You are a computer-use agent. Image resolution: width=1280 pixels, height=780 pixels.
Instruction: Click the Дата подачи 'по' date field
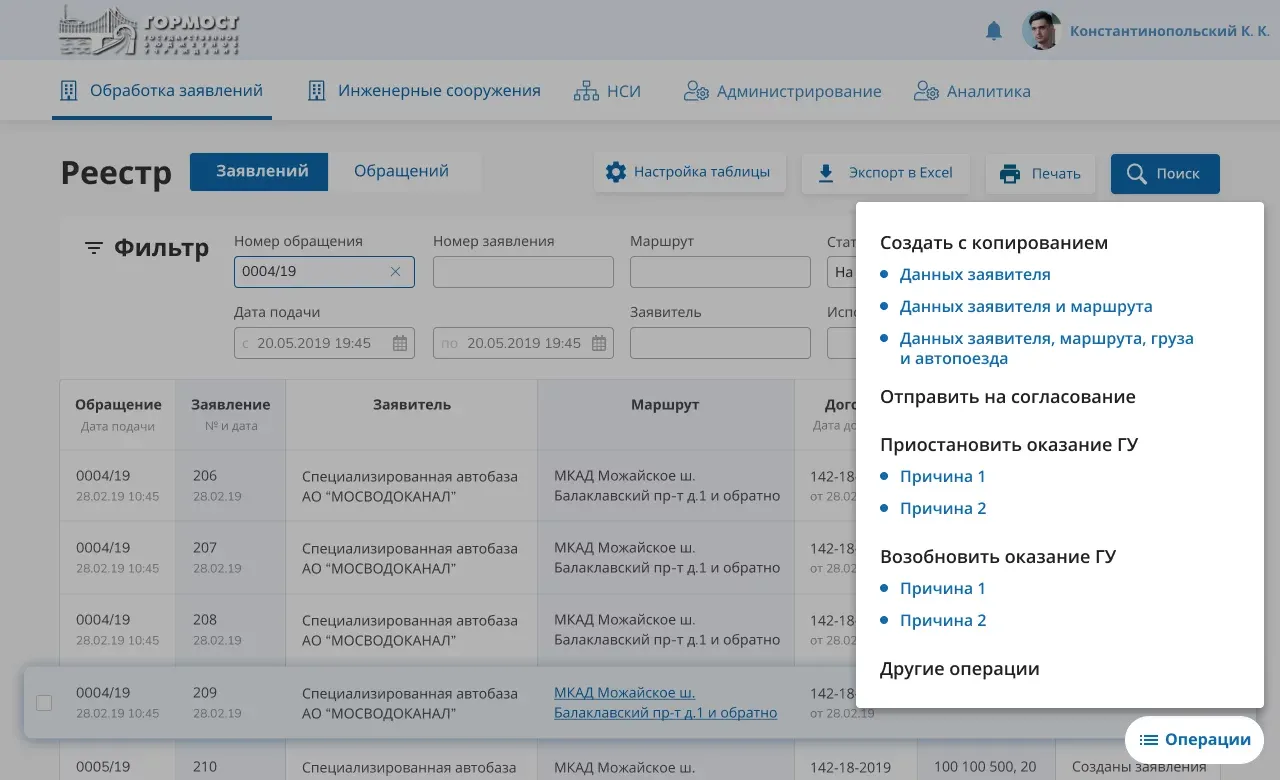523,343
